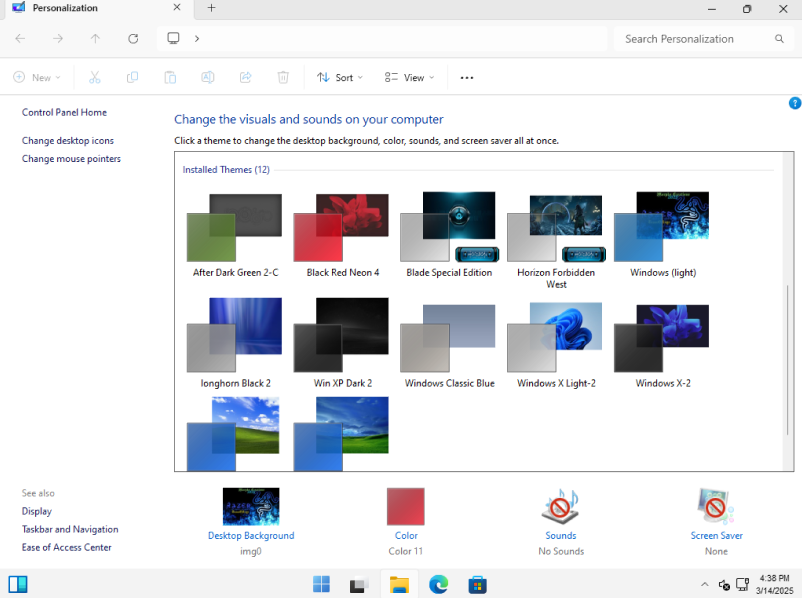Choose the Windows X Light-2 theme
This screenshot has width=802, height=598.
point(556,343)
